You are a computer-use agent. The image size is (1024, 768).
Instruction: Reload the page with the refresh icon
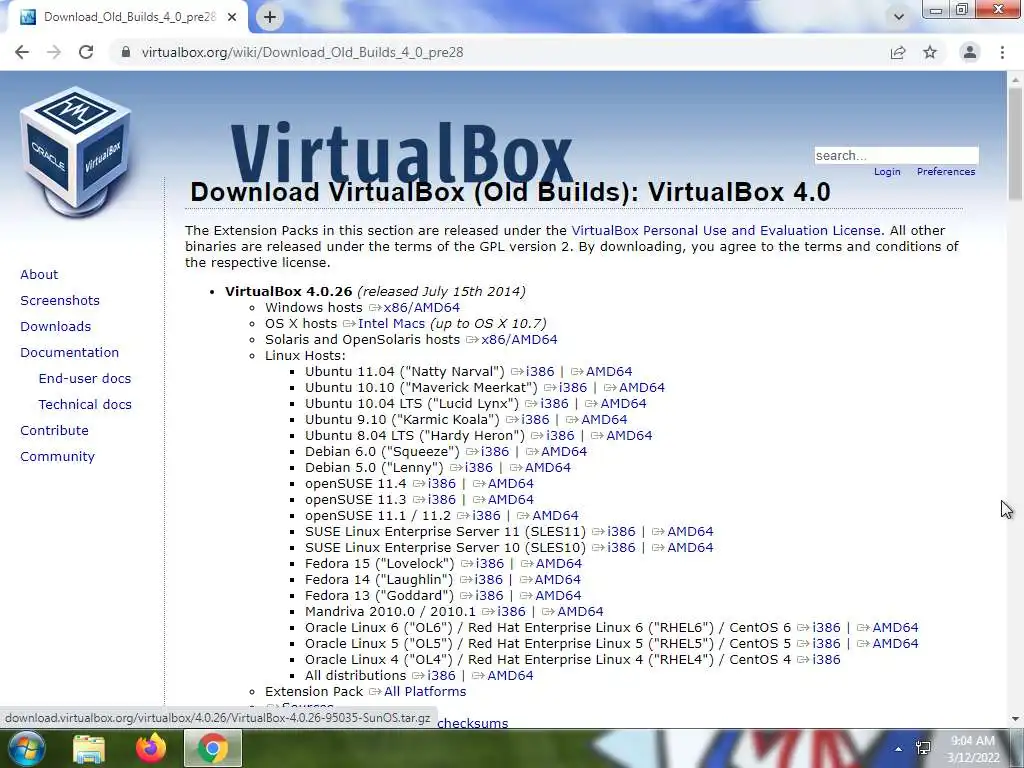tap(86, 52)
